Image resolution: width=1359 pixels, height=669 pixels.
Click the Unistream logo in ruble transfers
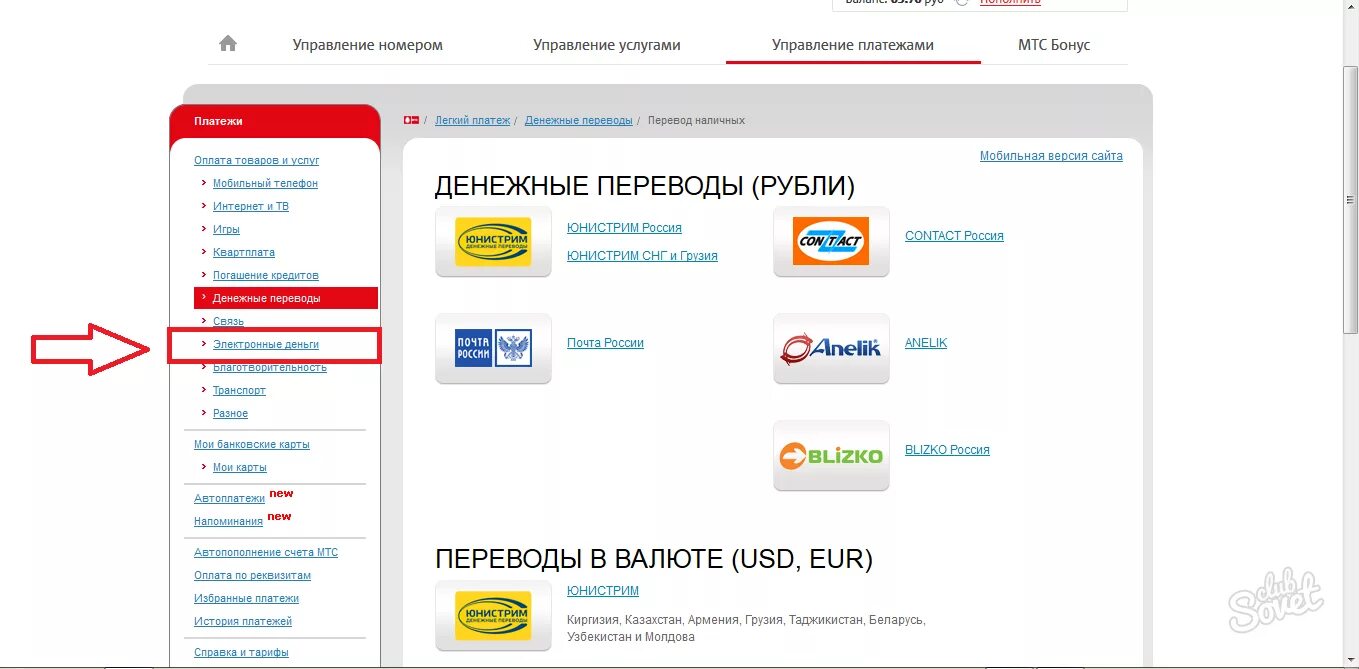click(x=493, y=242)
